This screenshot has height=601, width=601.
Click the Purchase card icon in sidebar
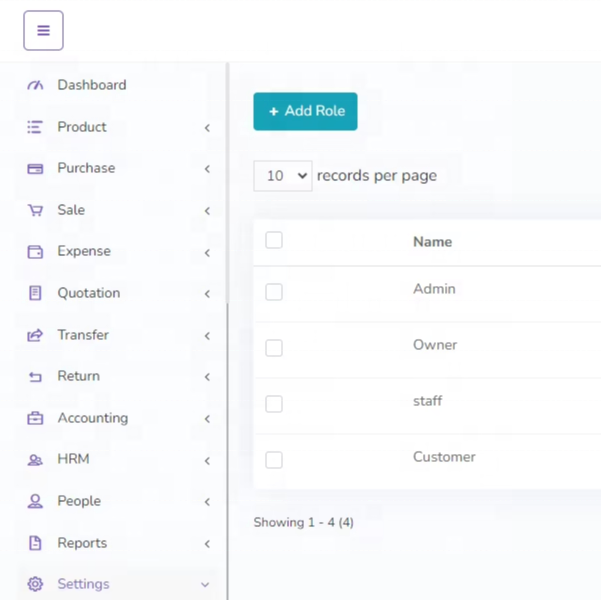(35, 169)
